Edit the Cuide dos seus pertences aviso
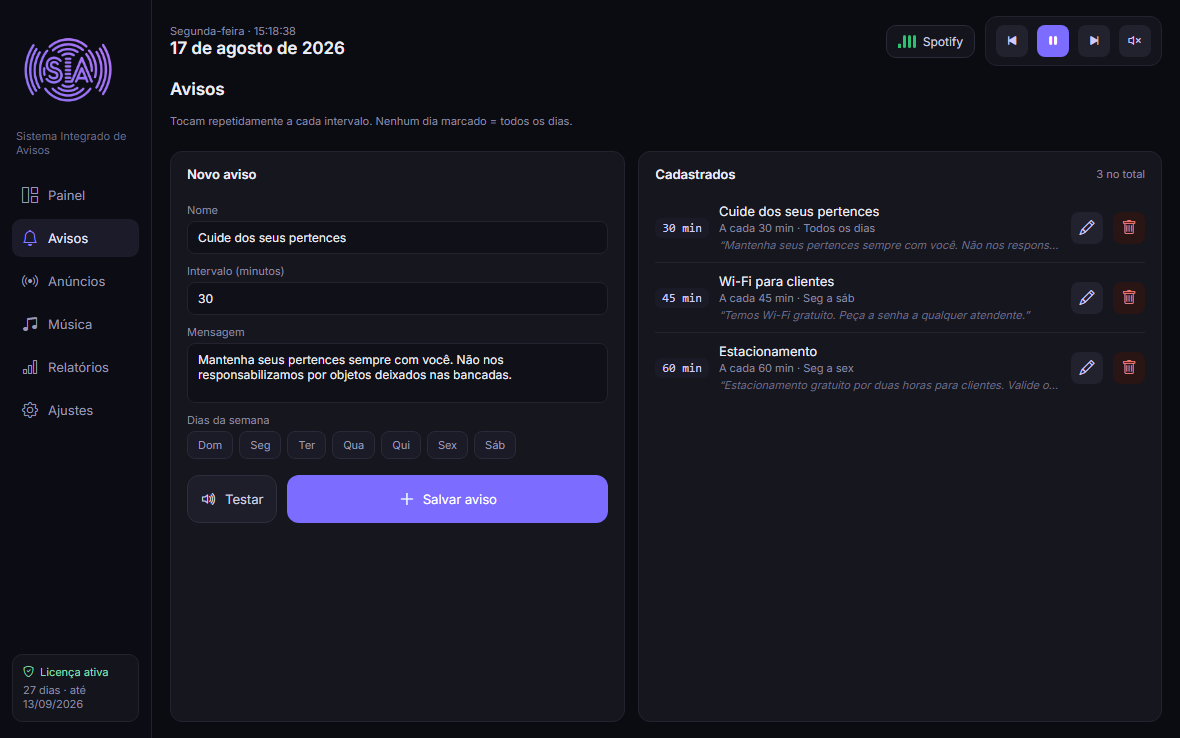The image size is (1180, 738). (x=1087, y=228)
